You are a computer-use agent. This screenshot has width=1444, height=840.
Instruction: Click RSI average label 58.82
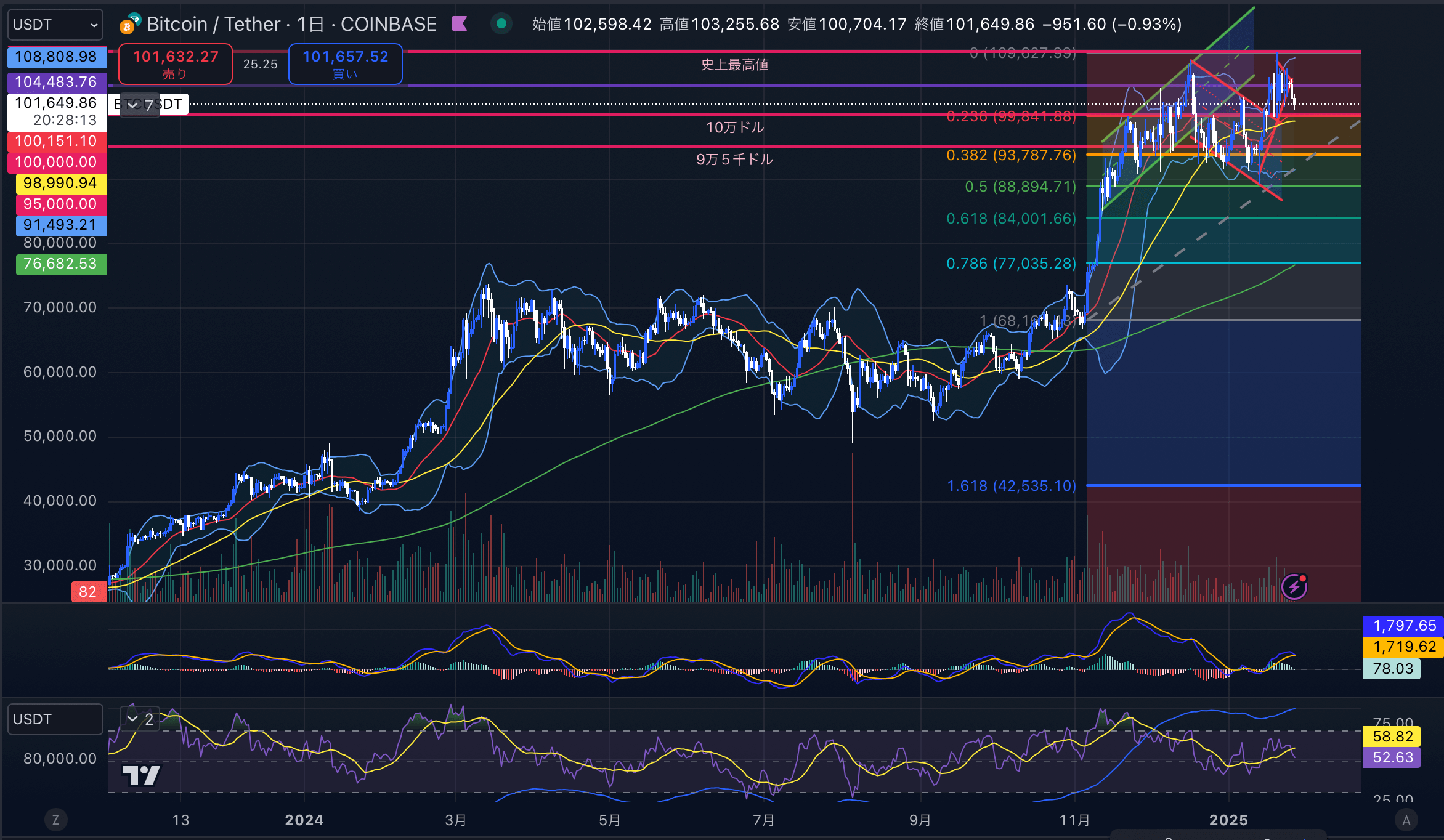[x=1392, y=737]
